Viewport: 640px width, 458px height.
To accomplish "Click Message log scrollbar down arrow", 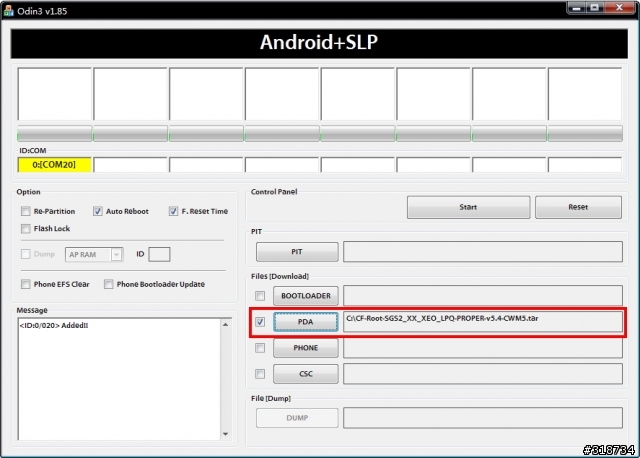I will pos(226,434).
